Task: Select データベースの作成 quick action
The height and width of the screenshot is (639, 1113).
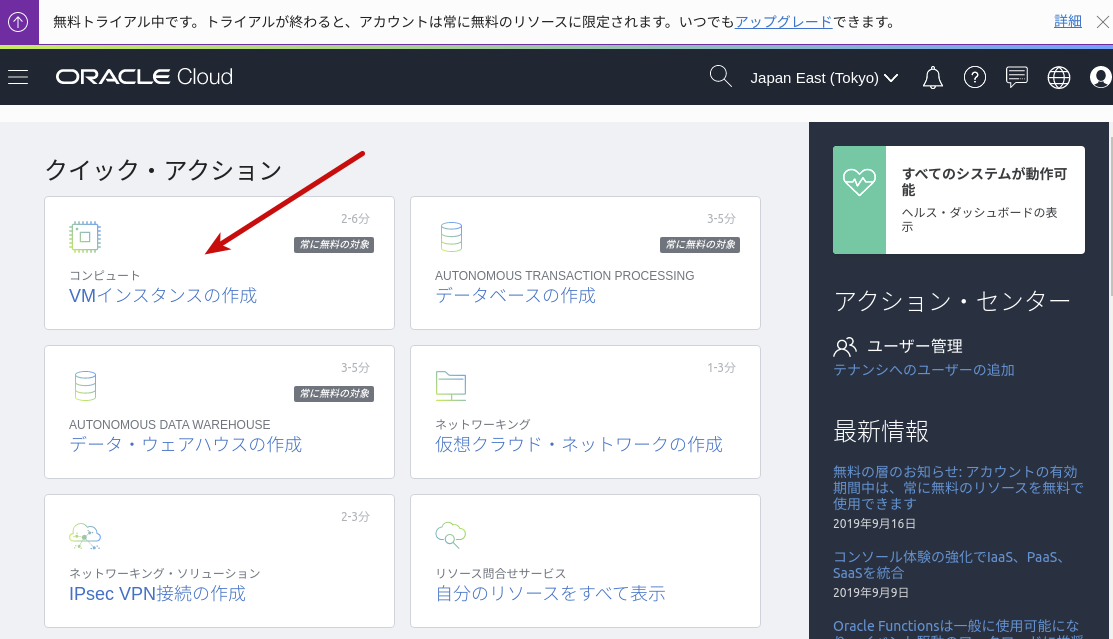Action: point(515,296)
